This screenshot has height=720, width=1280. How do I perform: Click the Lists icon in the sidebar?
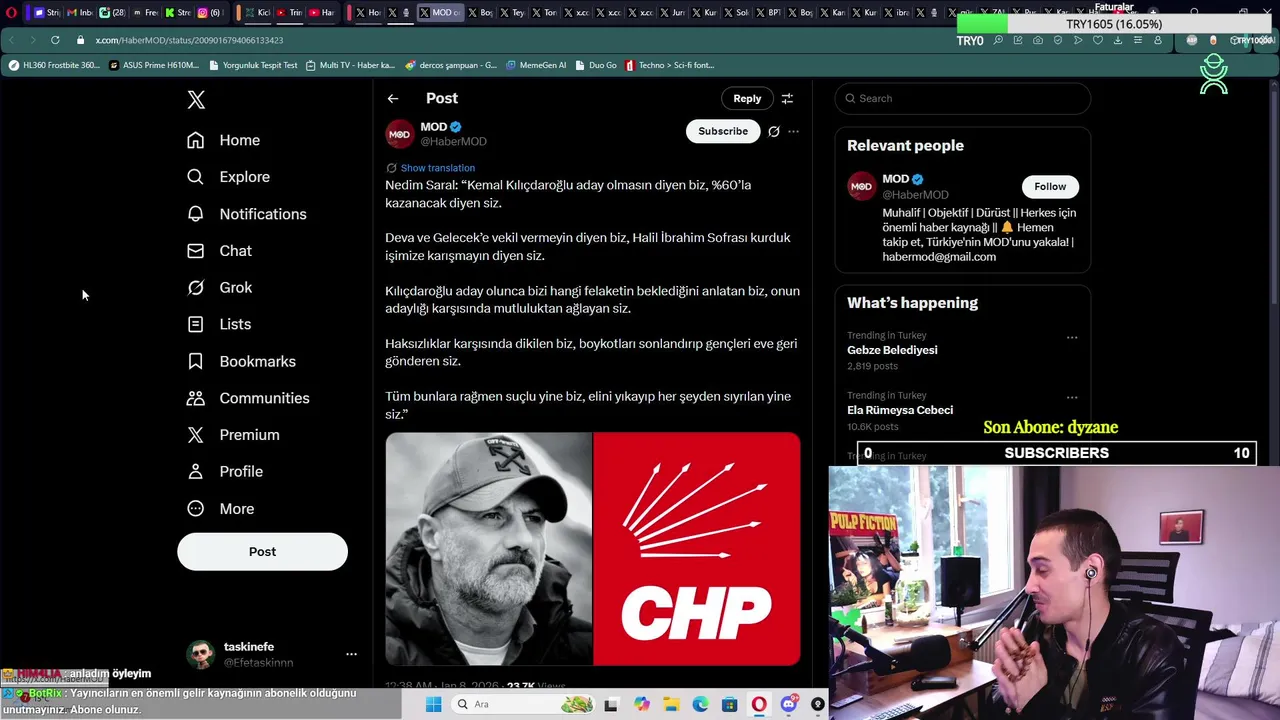tap(196, 324)
